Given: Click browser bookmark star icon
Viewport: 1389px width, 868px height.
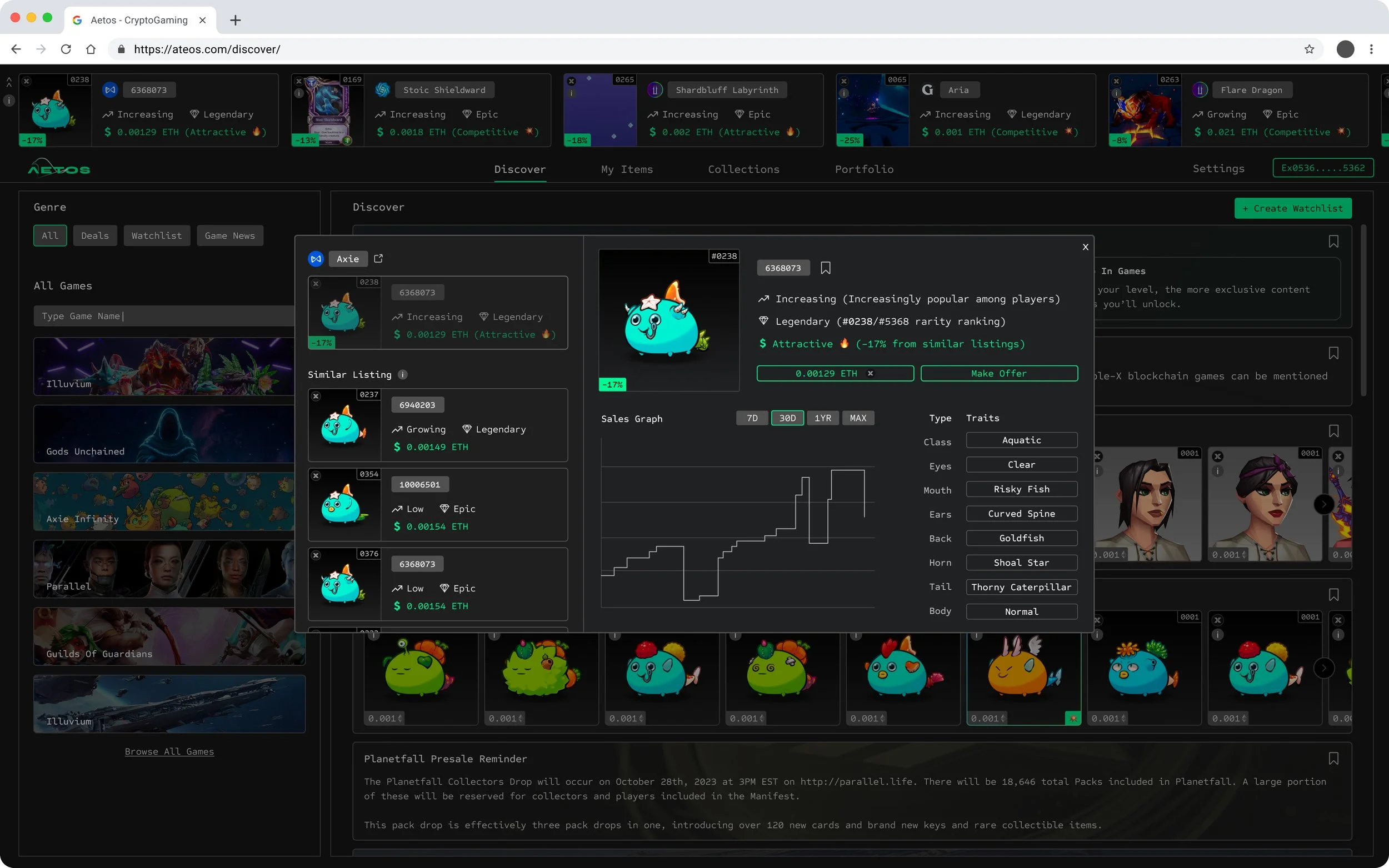Looking at the screenshot, I should (1308, 49).
